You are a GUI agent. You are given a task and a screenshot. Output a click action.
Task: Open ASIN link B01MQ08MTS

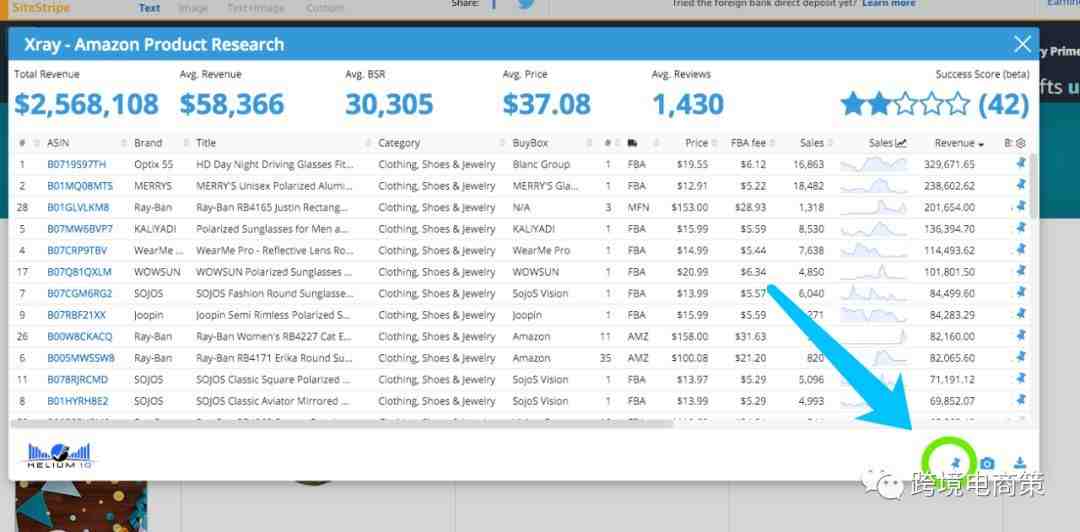pyautogui.click(x=79, y=186)
